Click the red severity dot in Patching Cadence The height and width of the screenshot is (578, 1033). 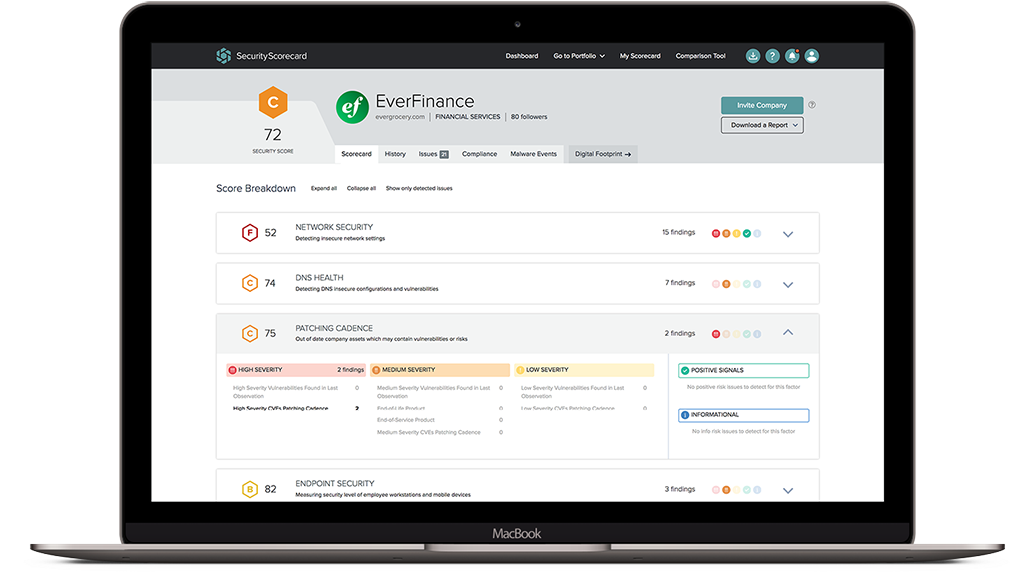click(715, 334)
